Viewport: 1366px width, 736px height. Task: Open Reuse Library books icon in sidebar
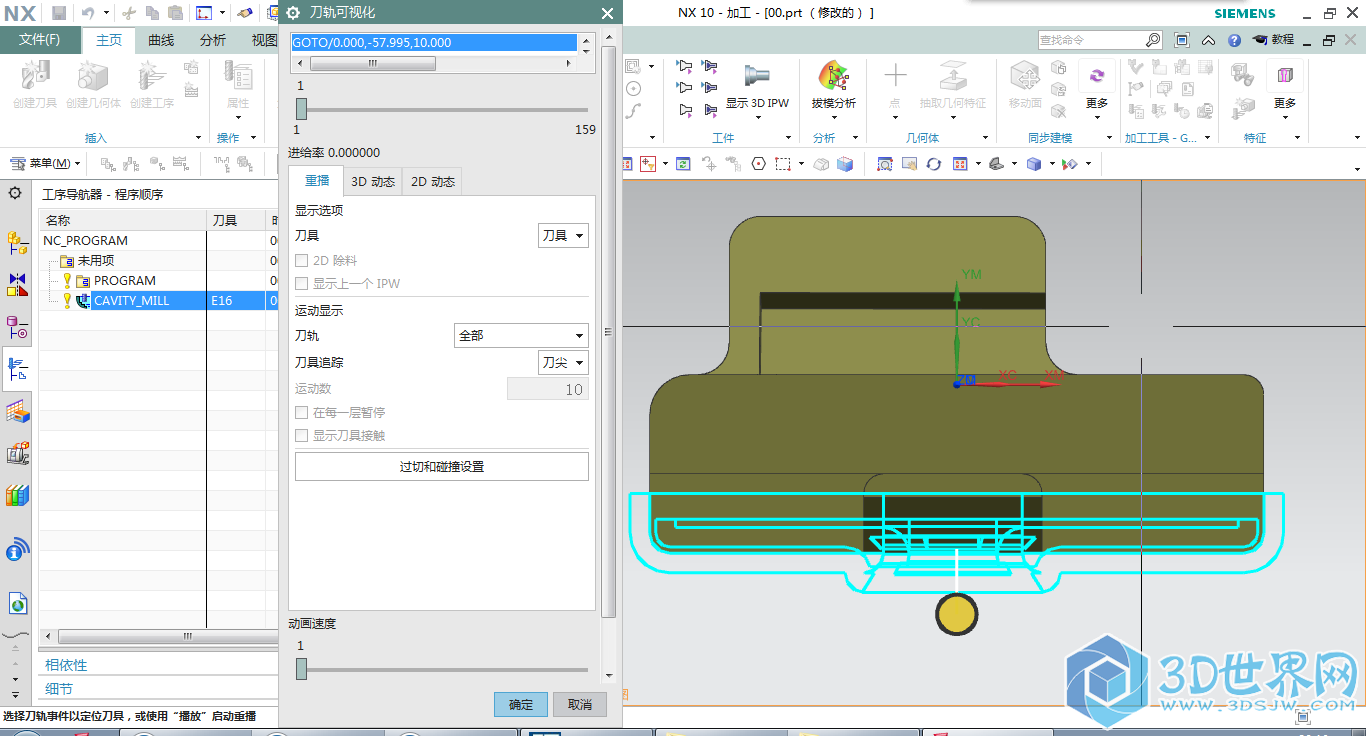click(17, 495)
